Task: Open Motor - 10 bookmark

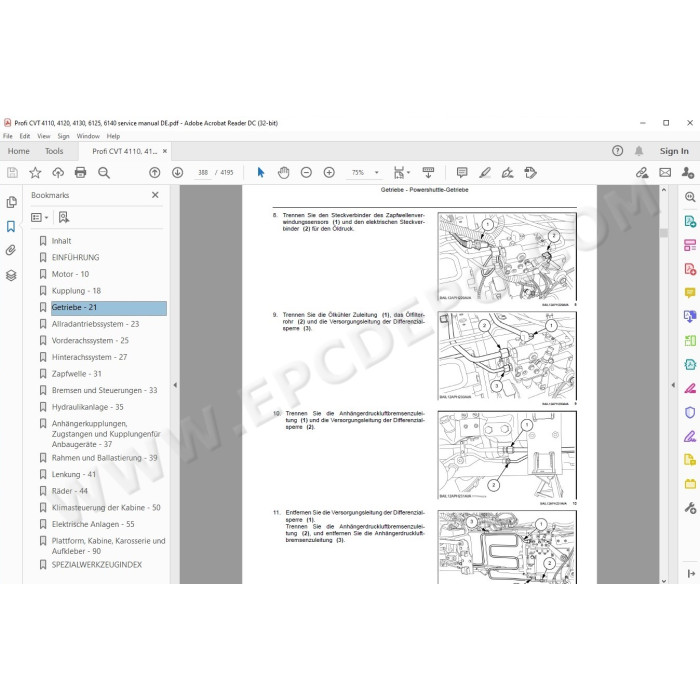Action: [70, 274]
